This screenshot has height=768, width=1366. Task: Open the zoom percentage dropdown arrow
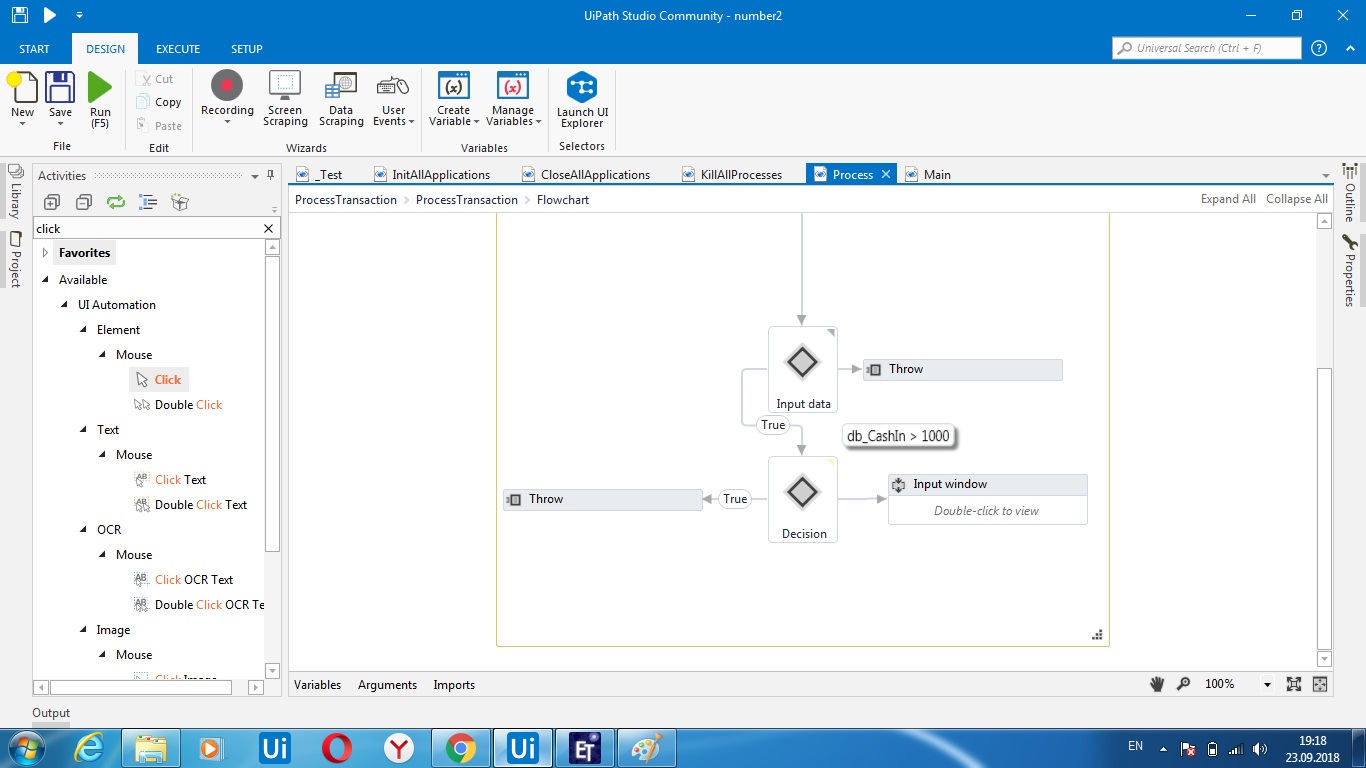click(1267, 685)
